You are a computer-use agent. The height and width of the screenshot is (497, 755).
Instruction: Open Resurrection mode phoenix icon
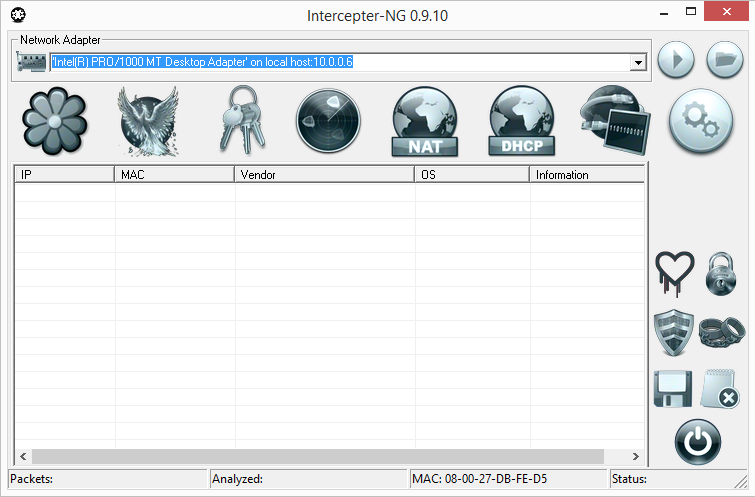tap(148, 121)
